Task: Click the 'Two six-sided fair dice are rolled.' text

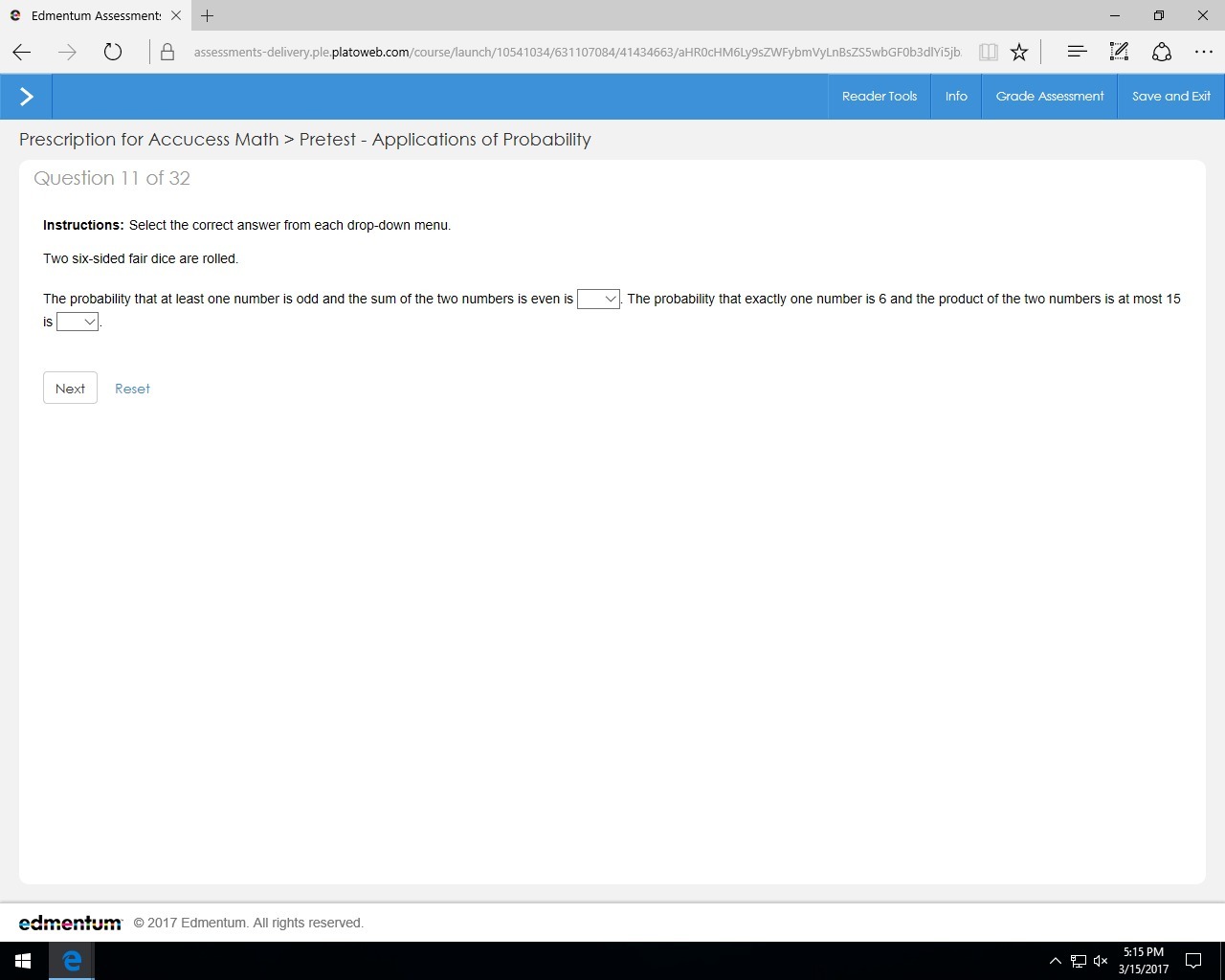Action: coord(141,258)
